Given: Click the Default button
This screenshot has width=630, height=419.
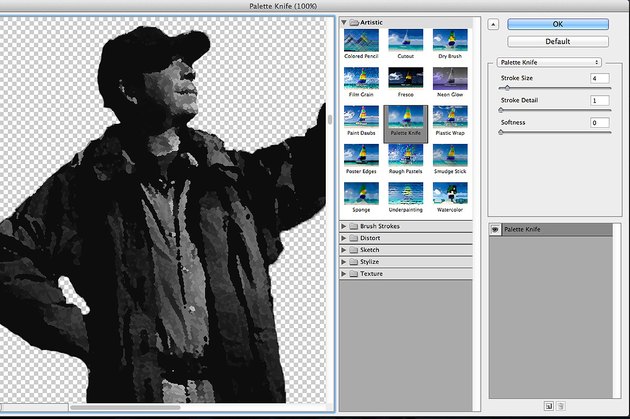Looking at the screenshot, I should click(x=558, y=41).
